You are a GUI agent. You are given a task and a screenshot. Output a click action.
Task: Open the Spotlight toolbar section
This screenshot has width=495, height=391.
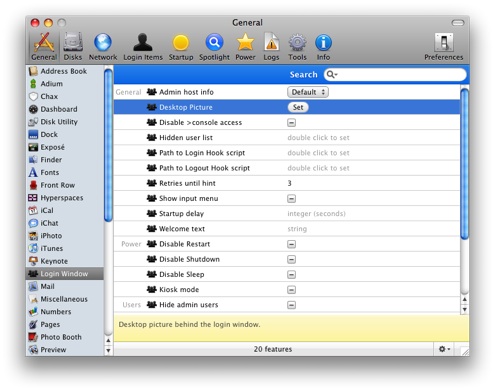coord(214,47)
